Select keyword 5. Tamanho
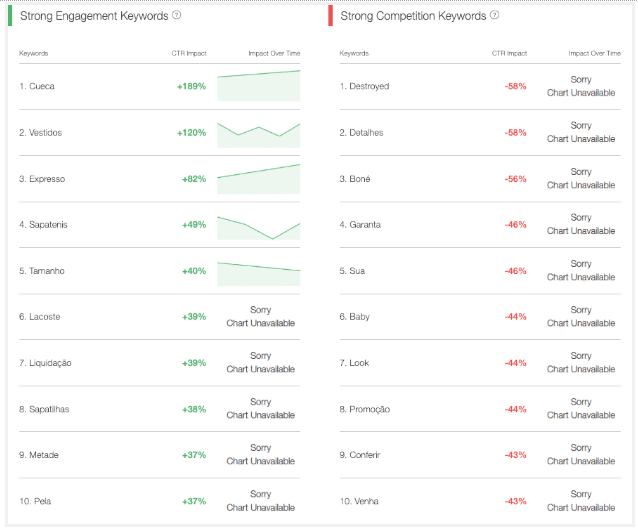638x529 pixels. pos(42,271)
